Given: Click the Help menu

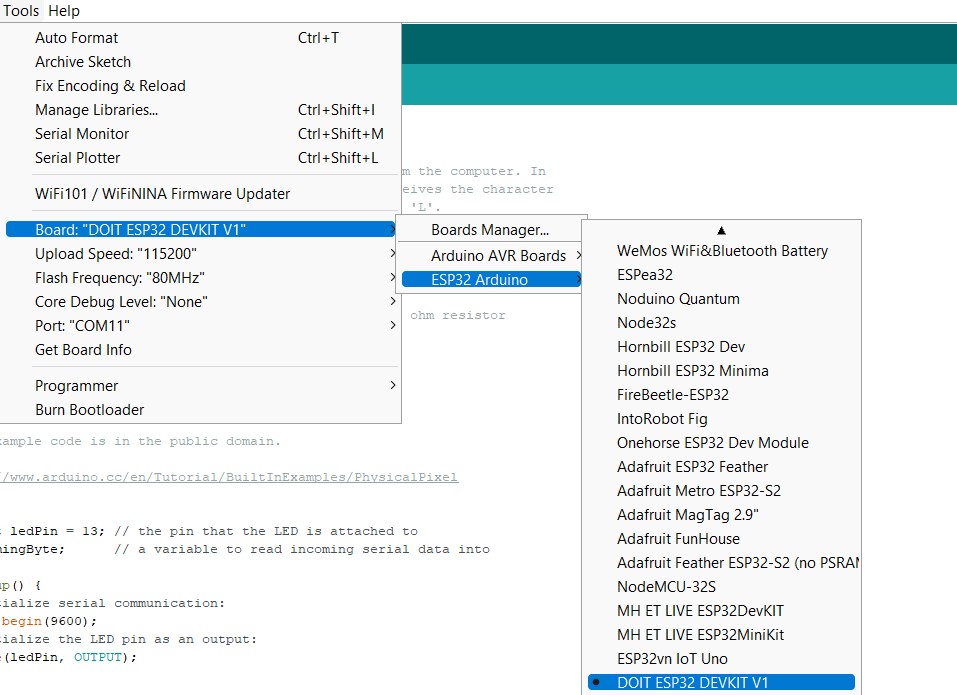Looking at the screenshot, I should 63,10.
